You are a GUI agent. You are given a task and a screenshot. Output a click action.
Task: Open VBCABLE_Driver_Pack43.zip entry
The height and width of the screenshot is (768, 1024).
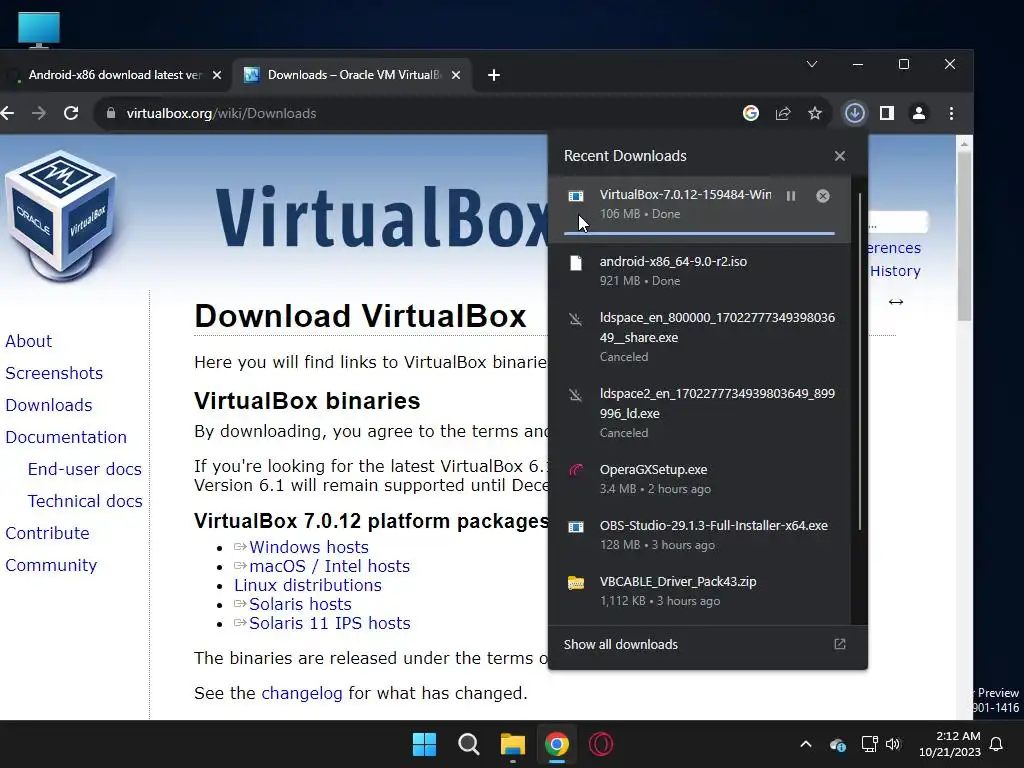pyautogui.click(x=699, y=590)
